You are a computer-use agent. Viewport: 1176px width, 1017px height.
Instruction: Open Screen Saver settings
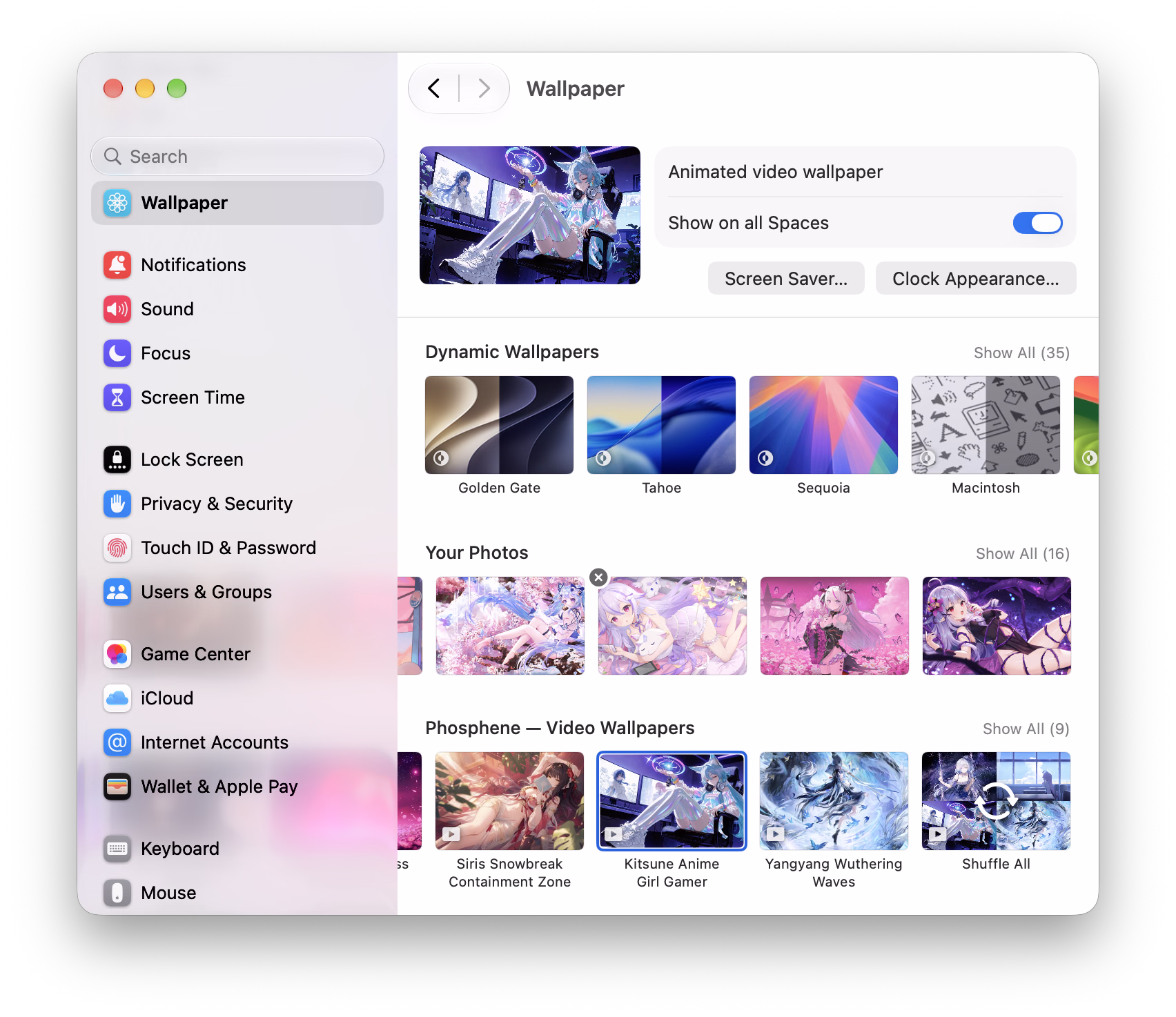pos(786,279)
